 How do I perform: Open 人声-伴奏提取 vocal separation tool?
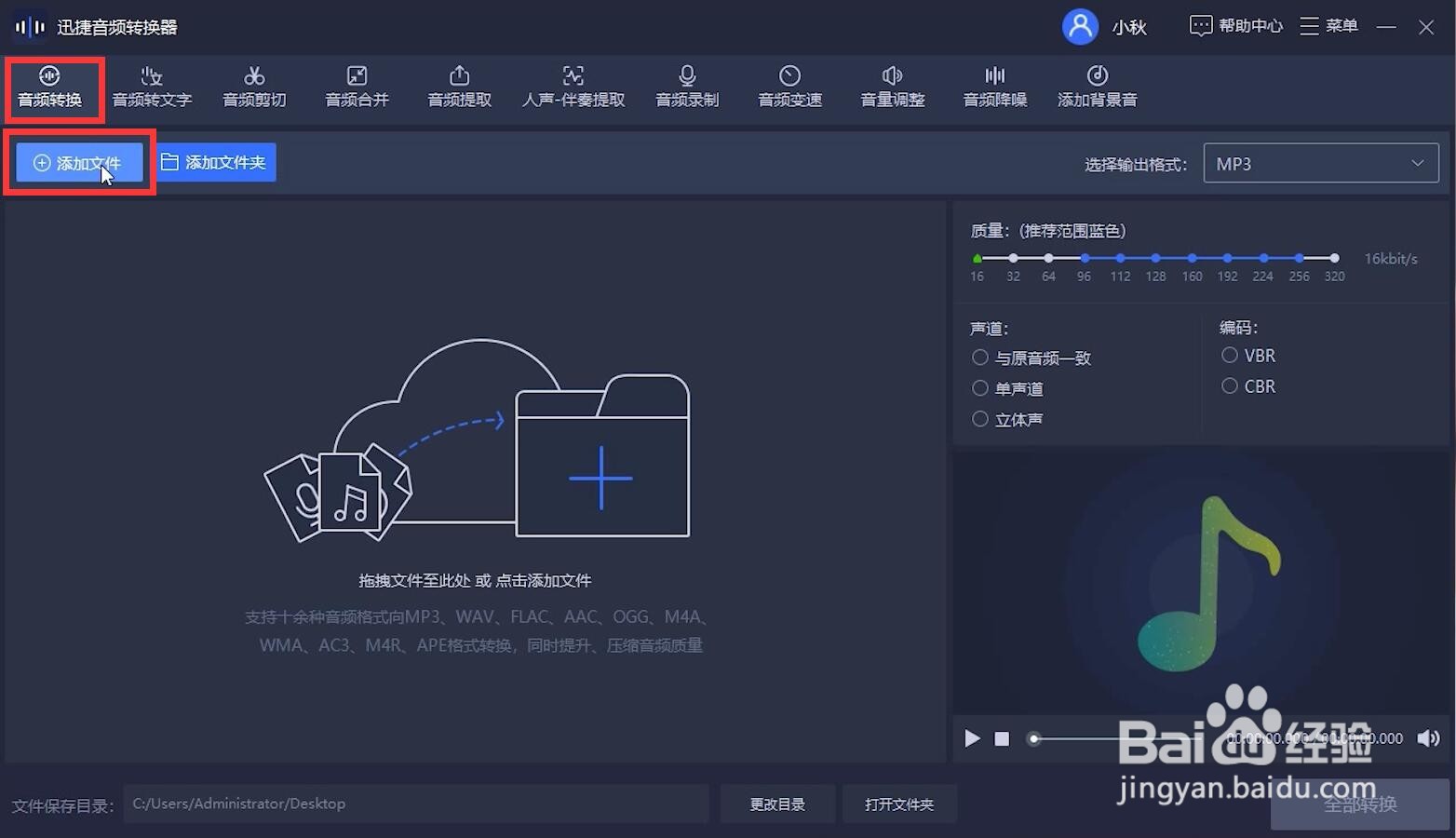tap(573, 88)
